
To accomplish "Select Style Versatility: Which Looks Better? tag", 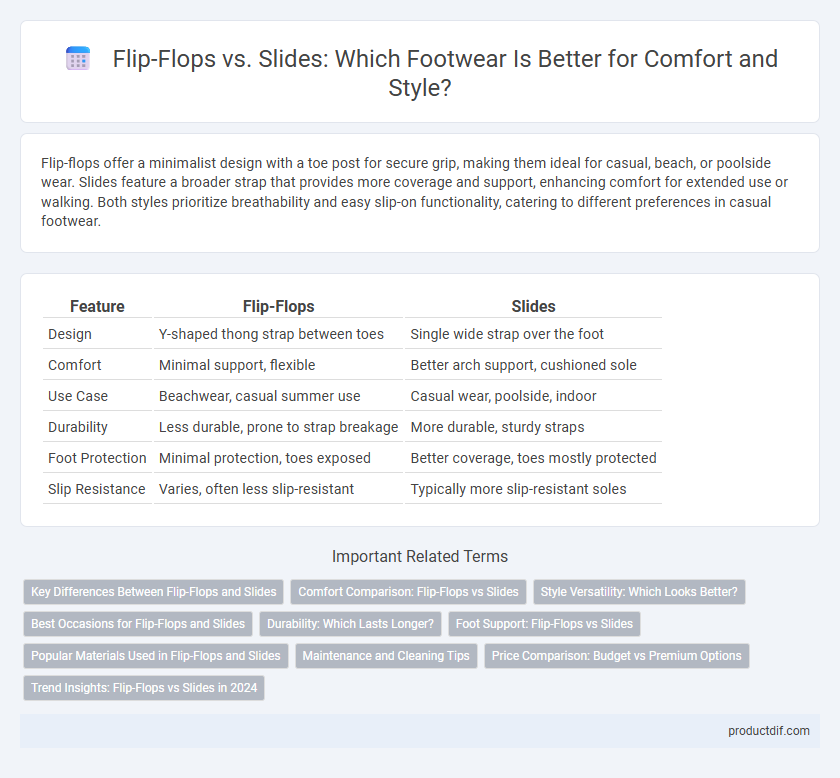I will click(x=639, y=592).
